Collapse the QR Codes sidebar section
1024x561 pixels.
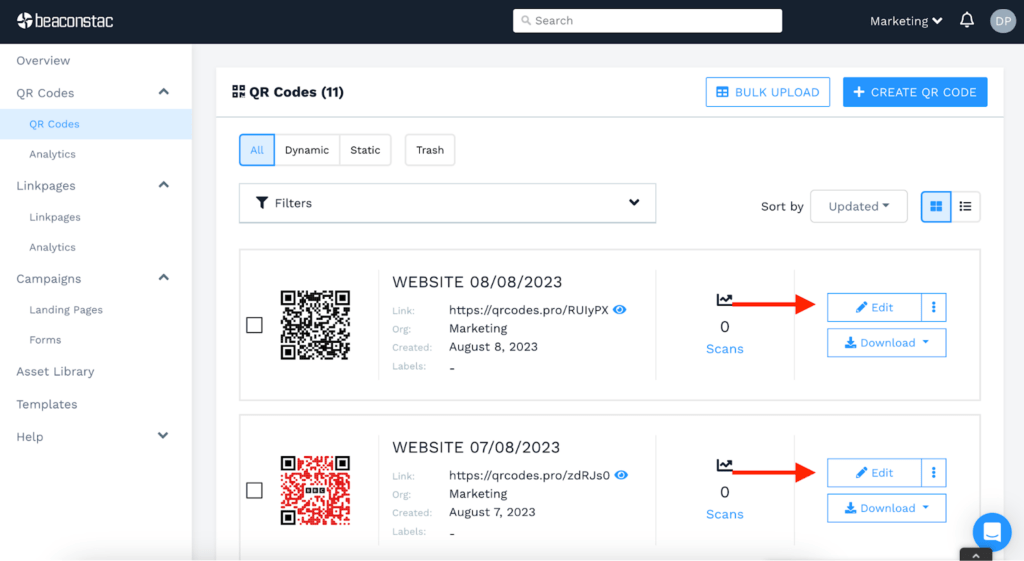click(x=163, y=92)
